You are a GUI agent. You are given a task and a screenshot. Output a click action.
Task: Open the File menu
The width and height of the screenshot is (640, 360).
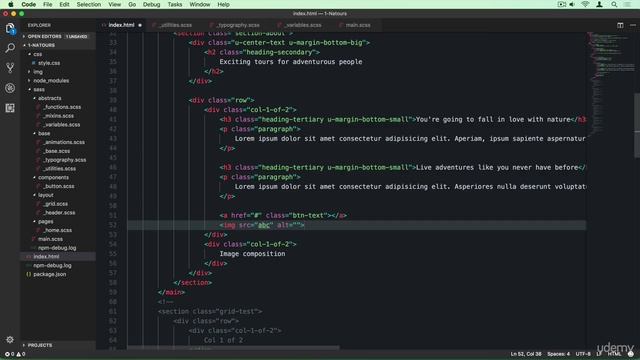click(x=48, y=4)
